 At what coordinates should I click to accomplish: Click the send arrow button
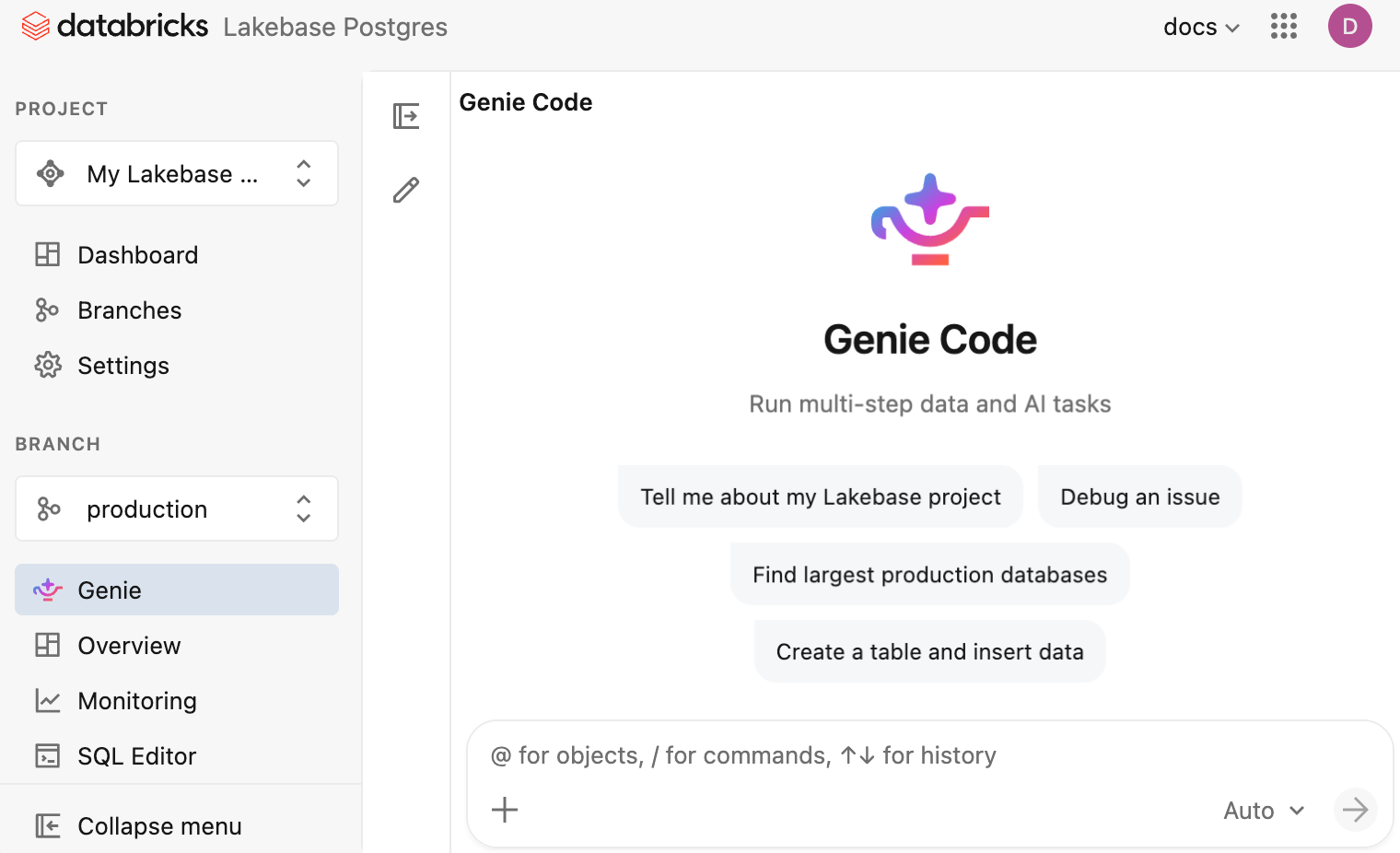point(1355,810)
